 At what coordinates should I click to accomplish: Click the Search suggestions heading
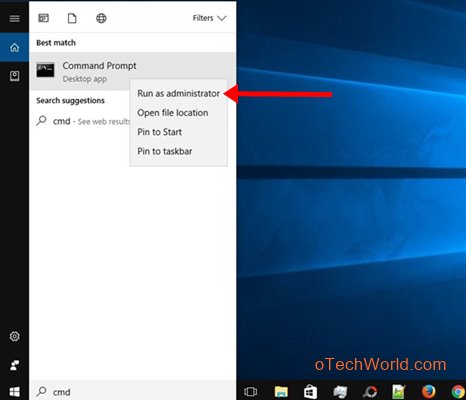point(70,100)
